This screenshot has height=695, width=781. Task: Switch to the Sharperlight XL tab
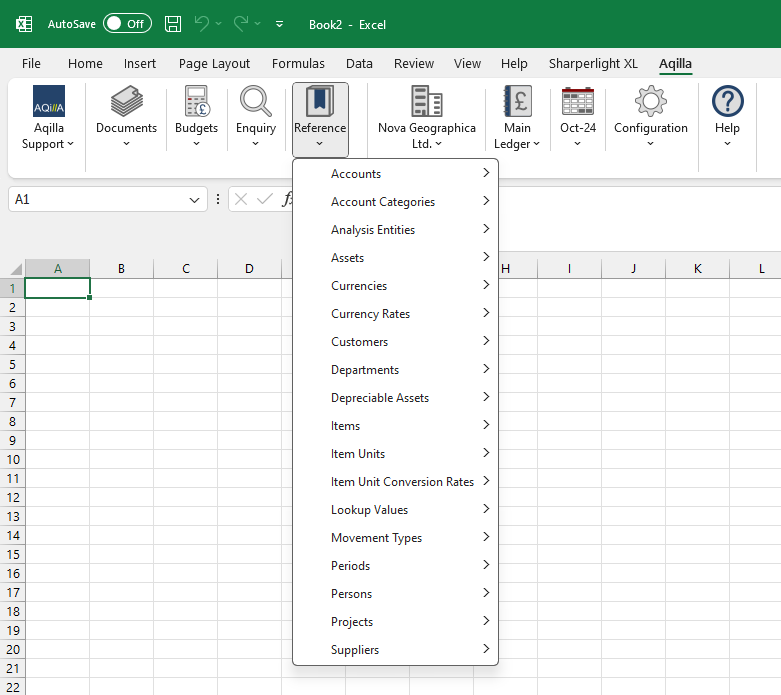pyautogui.click(x=592, y=63)
